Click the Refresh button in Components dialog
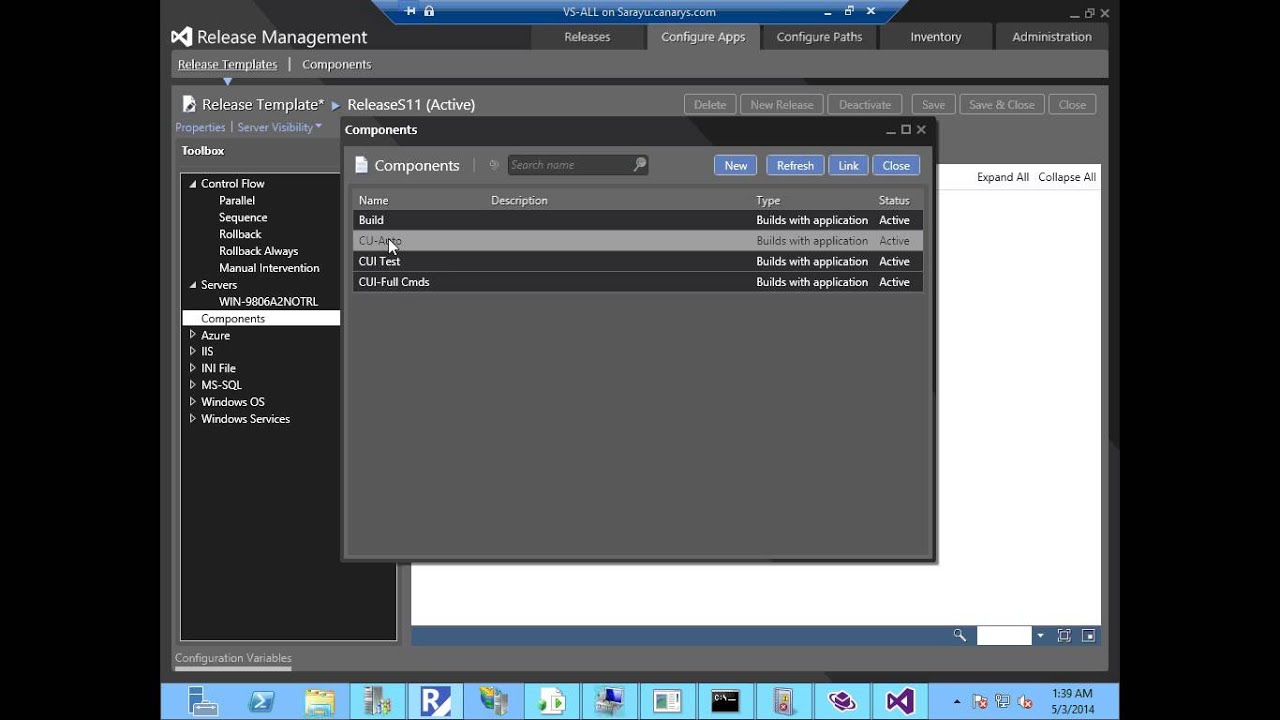This screenshot has height=720, width=1280. [x=795, y=165]
